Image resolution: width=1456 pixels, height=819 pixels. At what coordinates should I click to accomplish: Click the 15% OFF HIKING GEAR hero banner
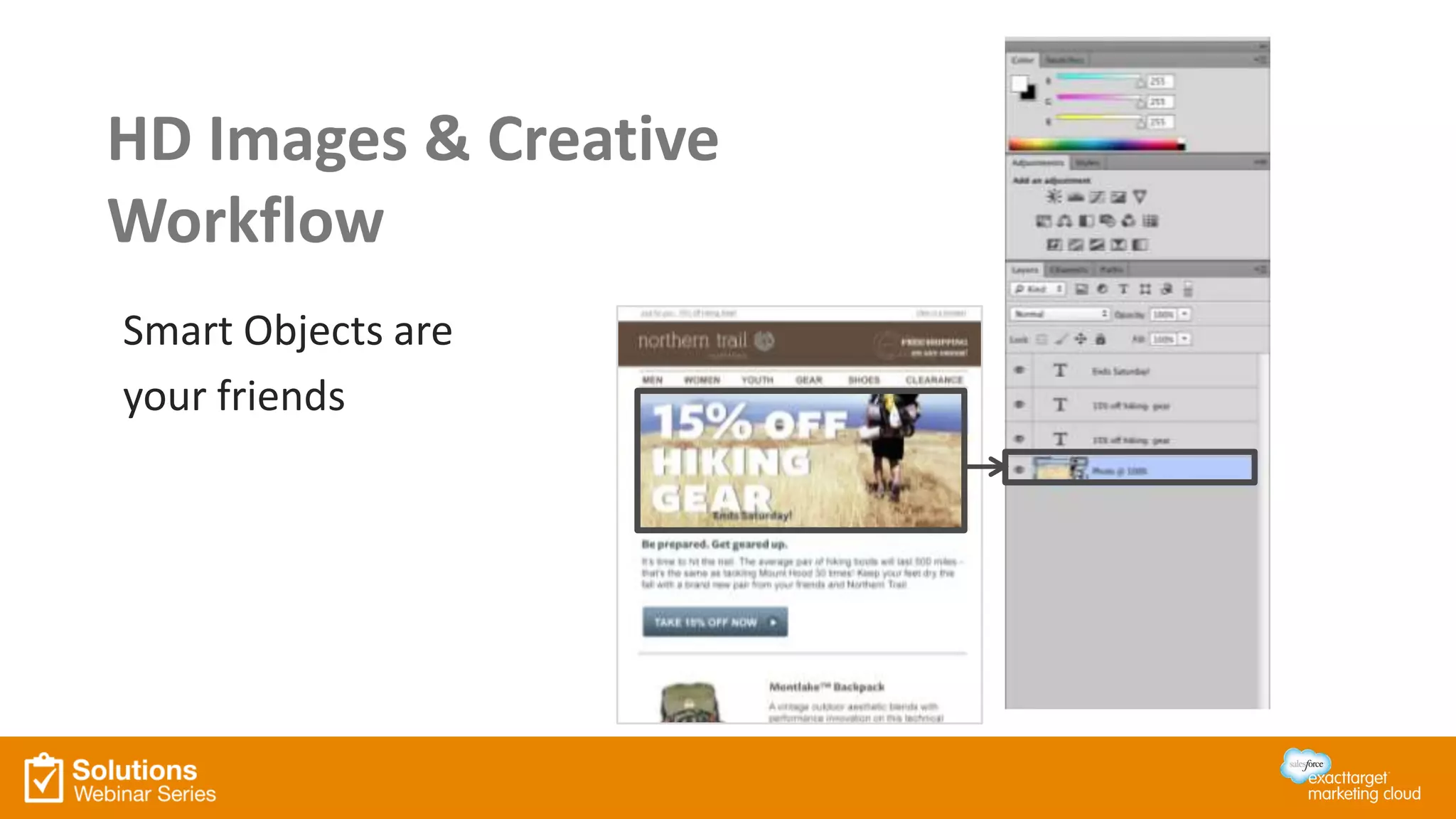[x=801, y=461]
